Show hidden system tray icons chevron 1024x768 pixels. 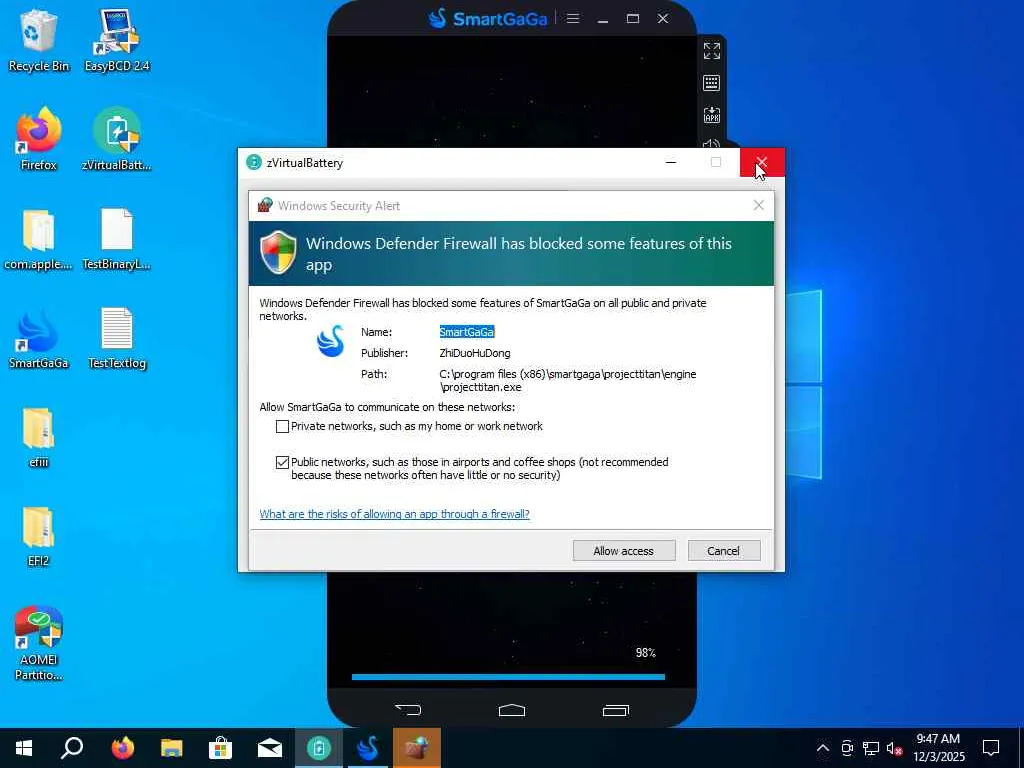click(x=823, y=748)
